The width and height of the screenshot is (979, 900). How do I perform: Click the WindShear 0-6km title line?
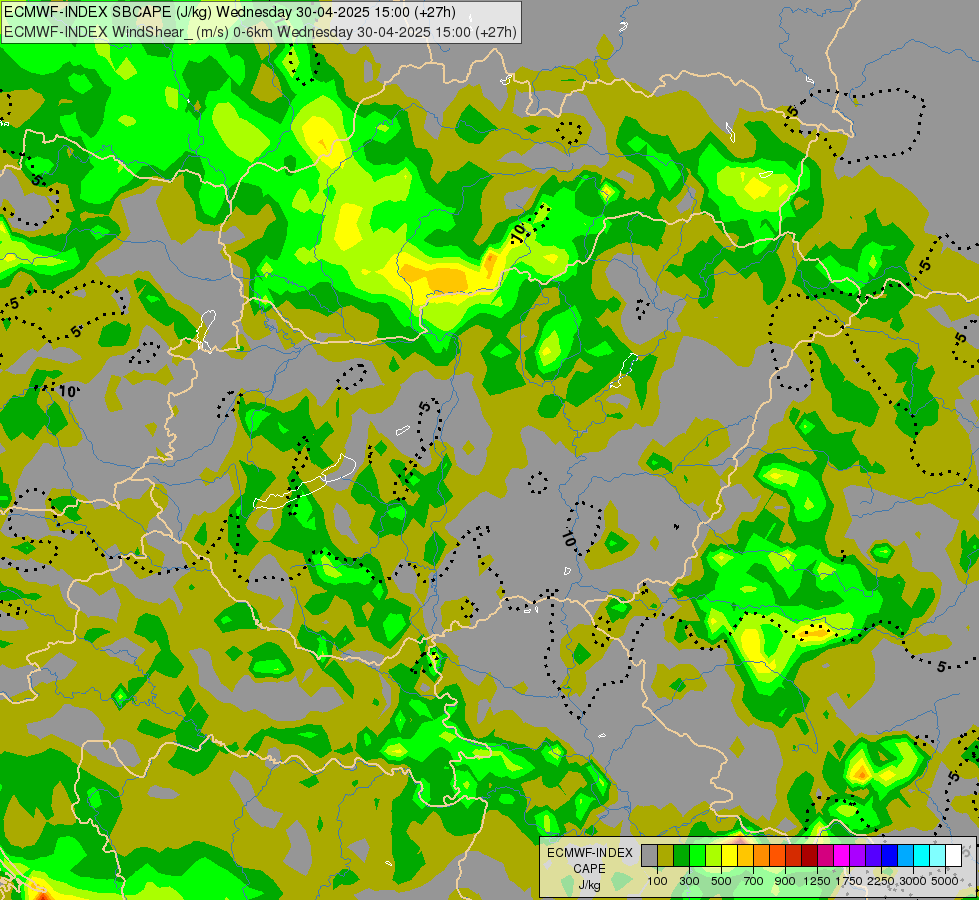[260, 32]
